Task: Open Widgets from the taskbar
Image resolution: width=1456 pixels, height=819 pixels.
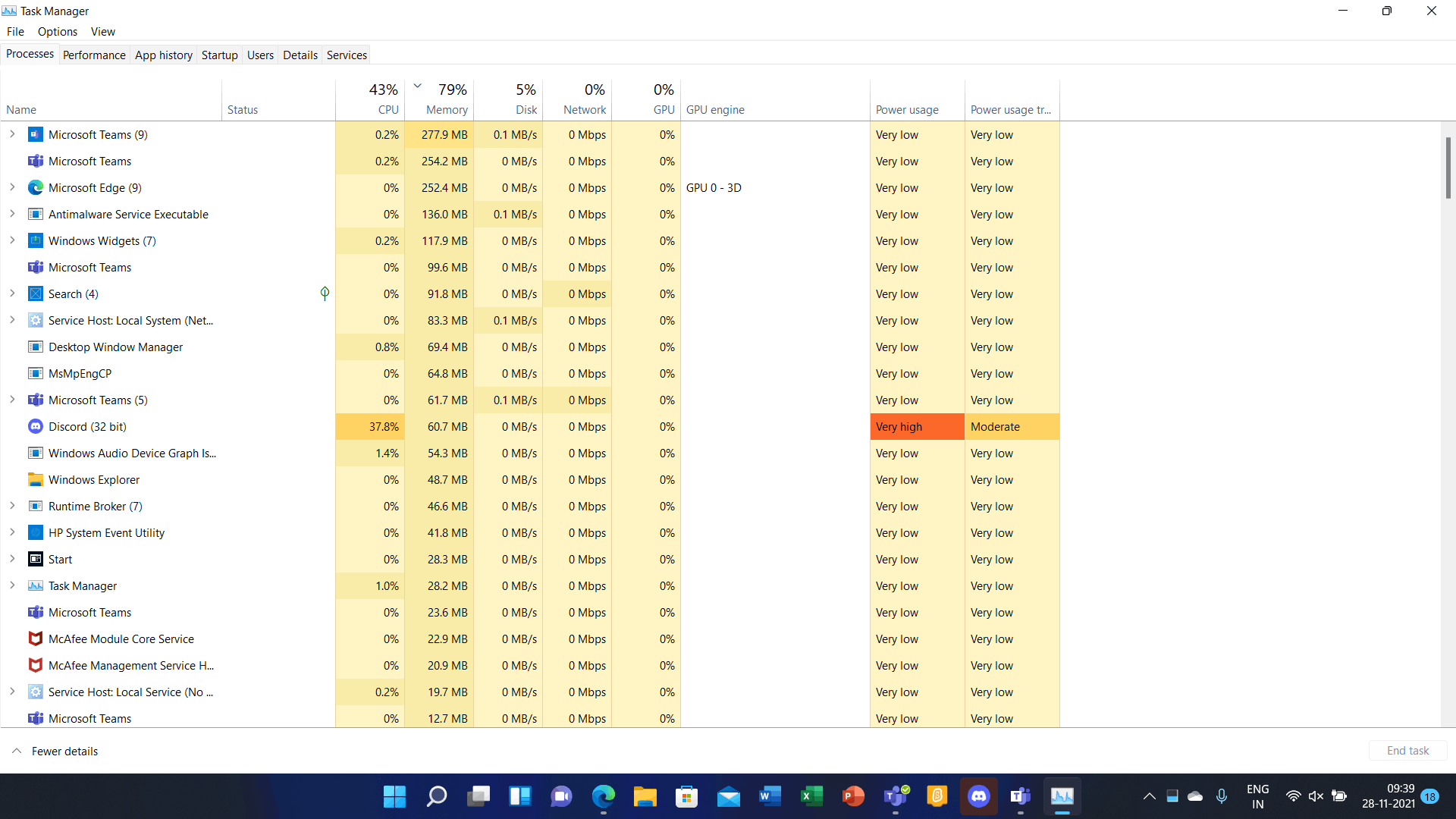Action: (520, 796)
